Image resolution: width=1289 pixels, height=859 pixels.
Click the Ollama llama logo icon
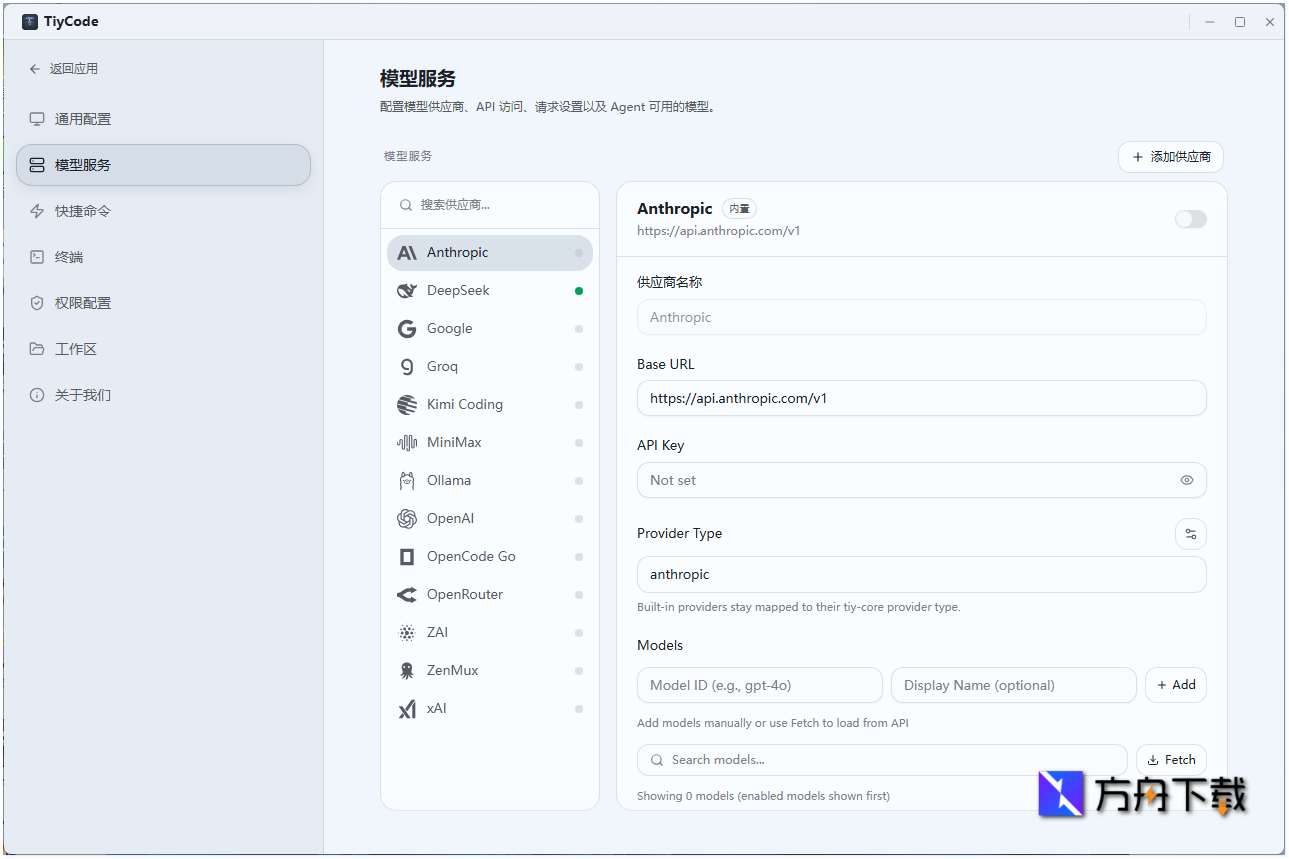coord(407,481)
